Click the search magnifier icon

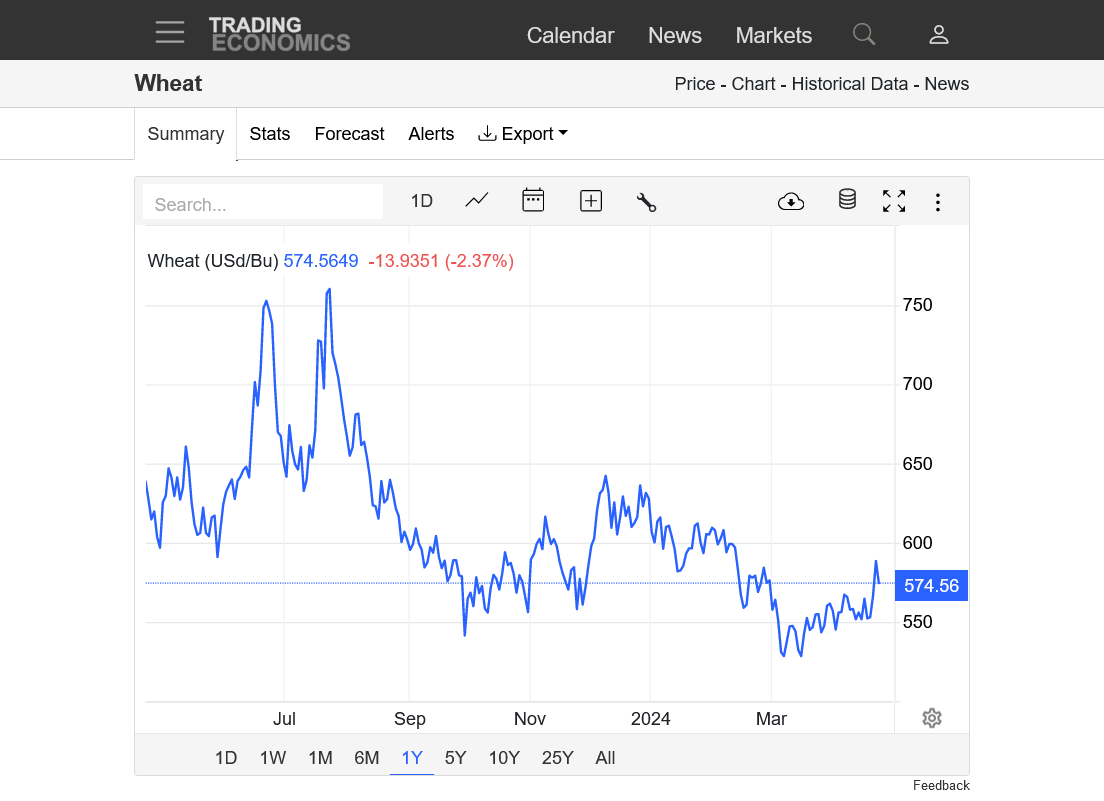pos(864,35)
